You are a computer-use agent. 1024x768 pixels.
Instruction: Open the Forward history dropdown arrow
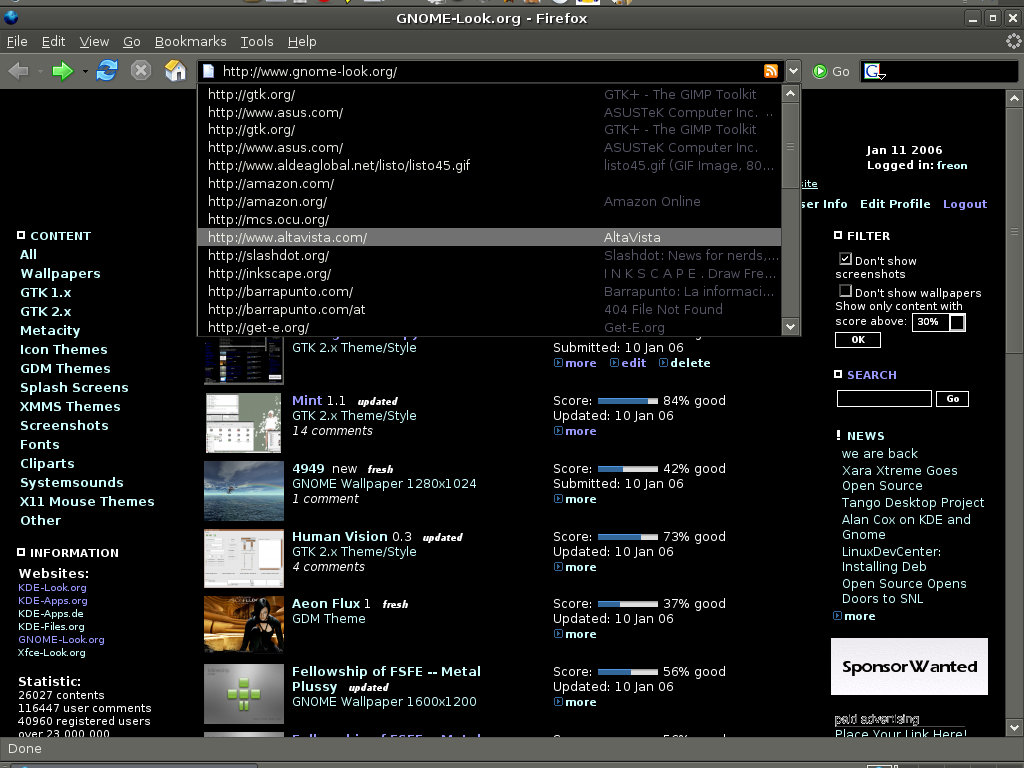pyautogui.click(x=85, y=71)
